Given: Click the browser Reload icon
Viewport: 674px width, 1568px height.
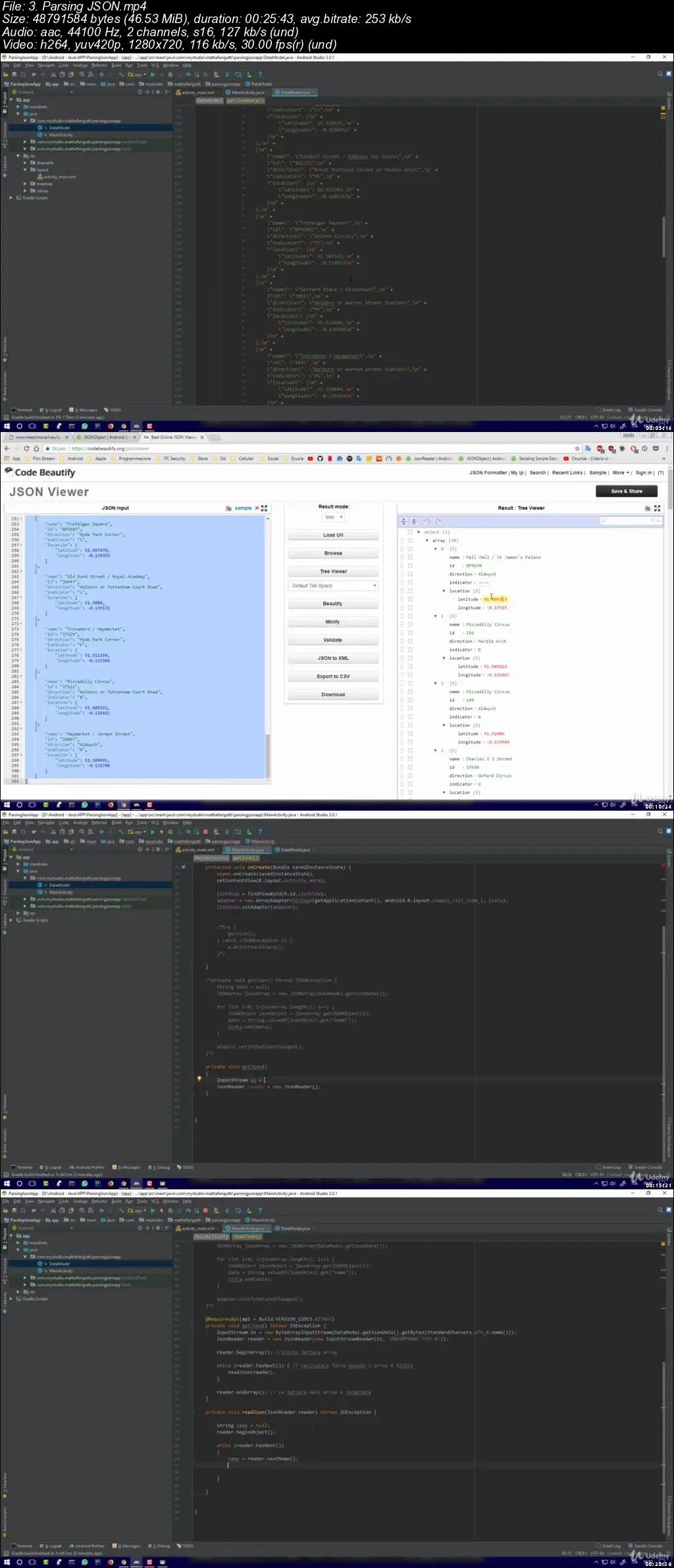Looking at the screenshot, I should tap(27, 448).
